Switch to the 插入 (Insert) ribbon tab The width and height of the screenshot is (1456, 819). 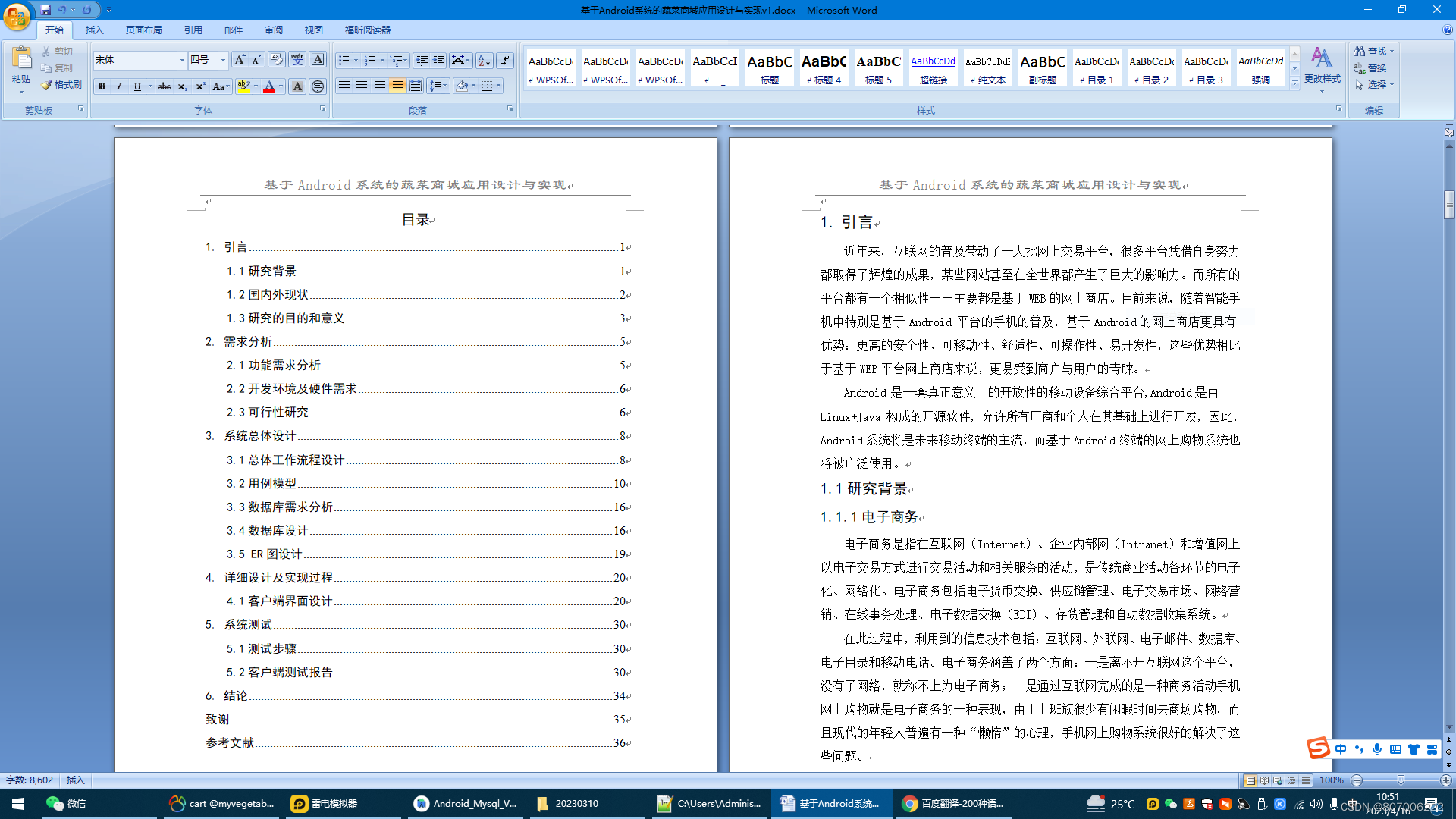point(94,30)
